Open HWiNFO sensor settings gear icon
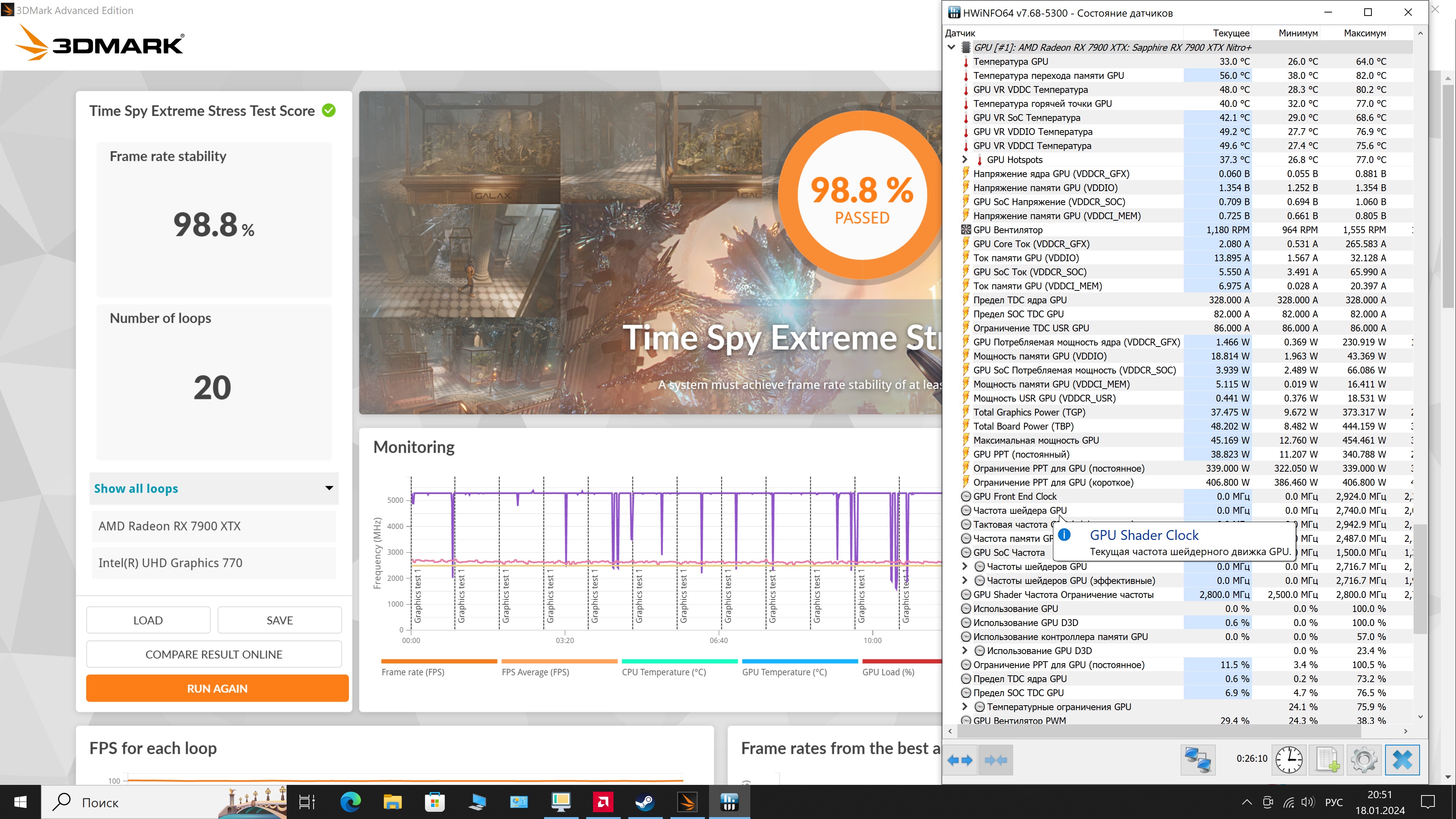The image size is (1456, 819). pos(1364,759)
